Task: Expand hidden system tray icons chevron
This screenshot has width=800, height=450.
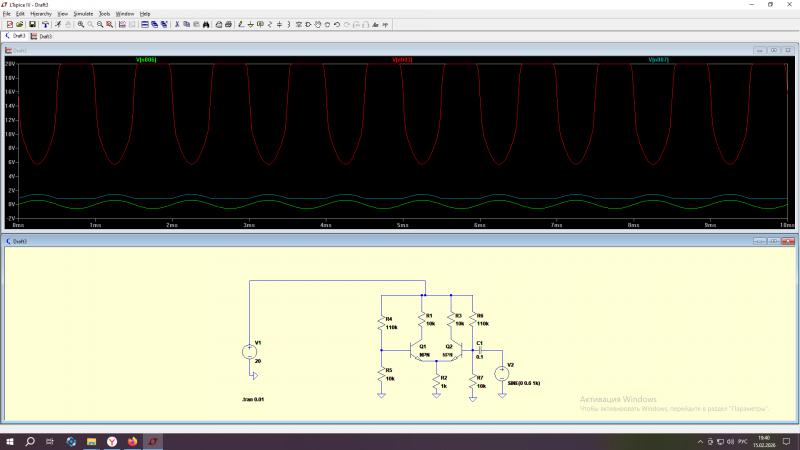Action: (698, 441)
